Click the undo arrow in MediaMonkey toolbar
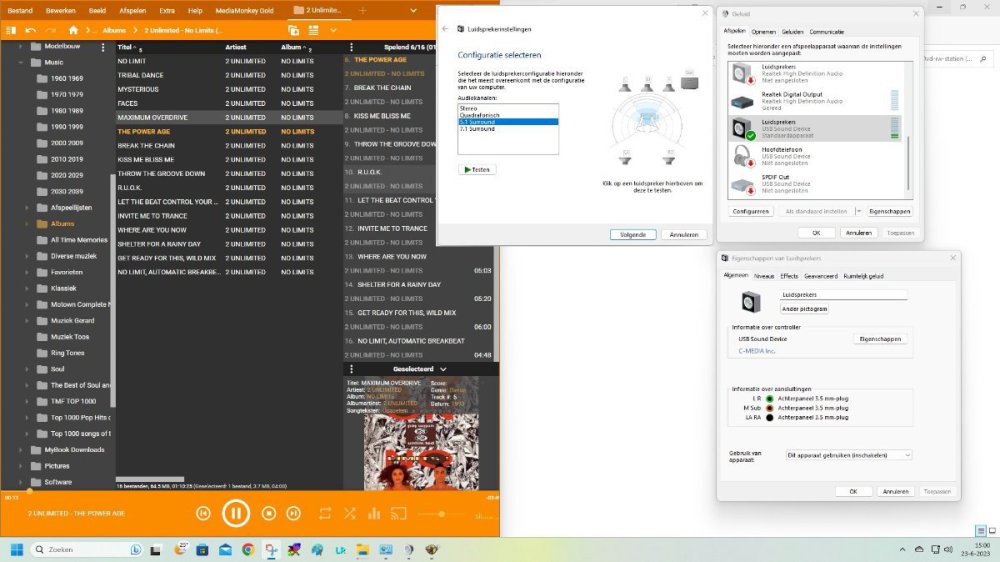 (x=31, y=30)
